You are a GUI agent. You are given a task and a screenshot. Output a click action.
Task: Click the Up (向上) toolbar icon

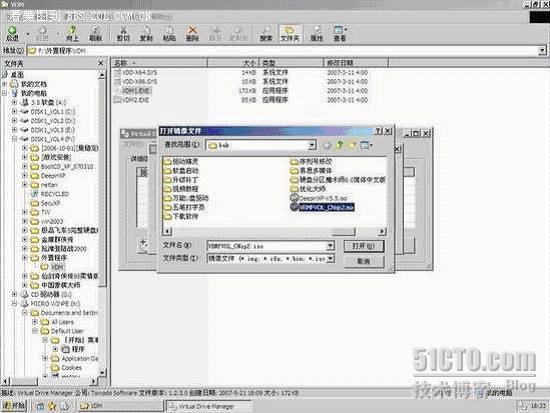[x=72, y=34]
